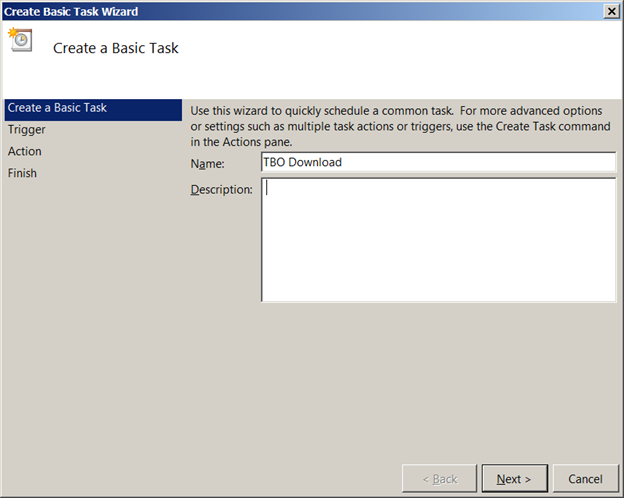Click the Name label
The image size is (624, 498).
tap(207, 164)
